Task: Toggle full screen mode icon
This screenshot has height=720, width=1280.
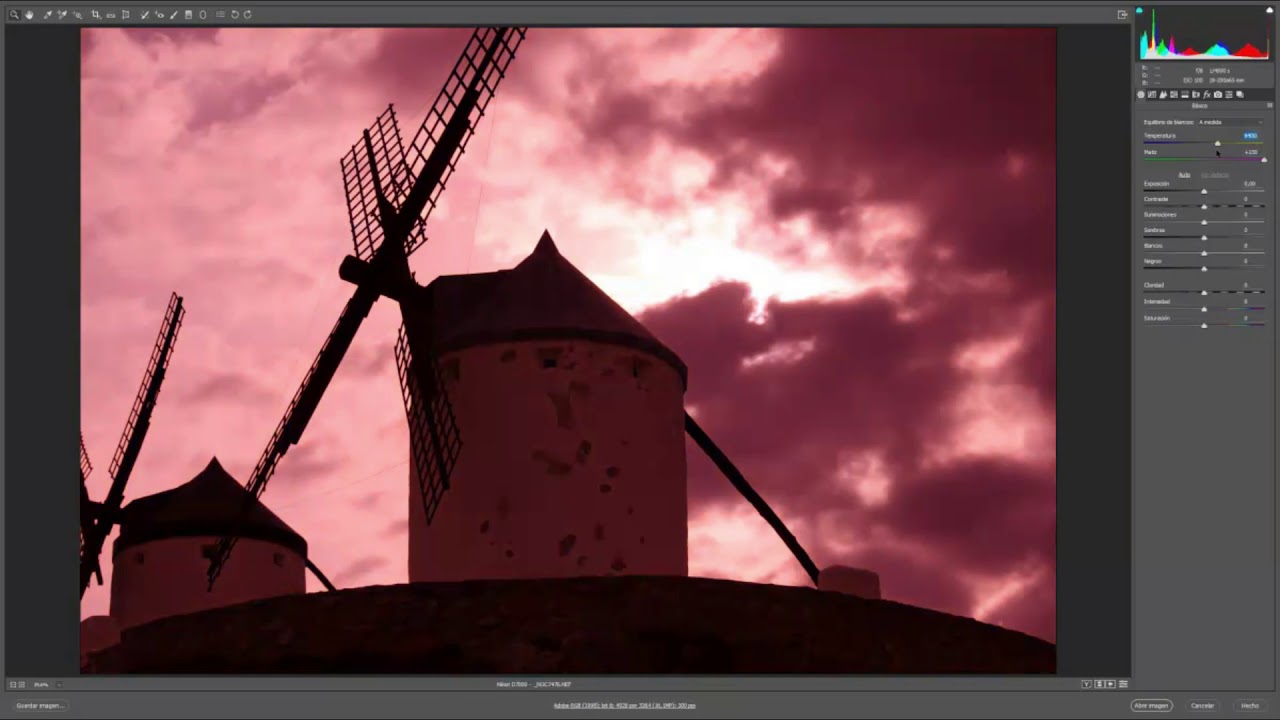Action: [x=1122, y=14]
